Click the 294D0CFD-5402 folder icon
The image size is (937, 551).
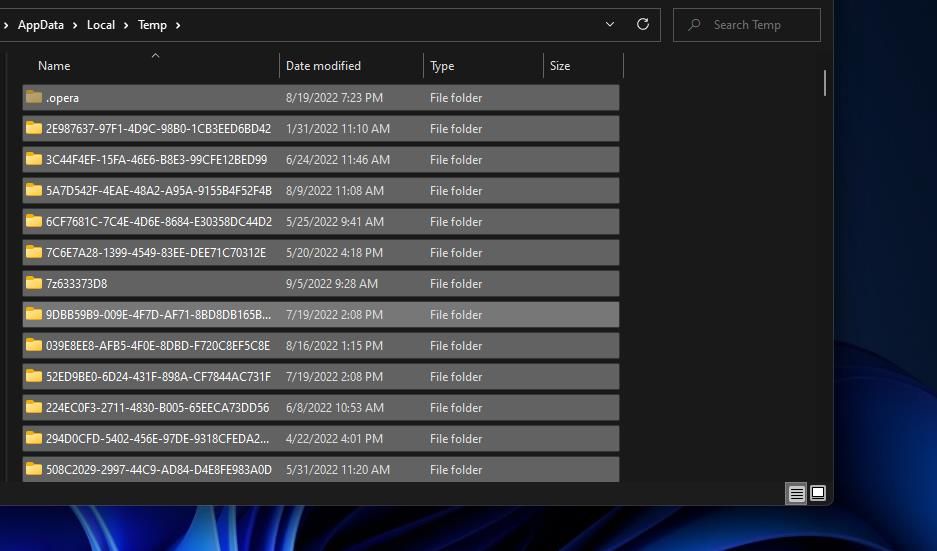pos(34,439)
